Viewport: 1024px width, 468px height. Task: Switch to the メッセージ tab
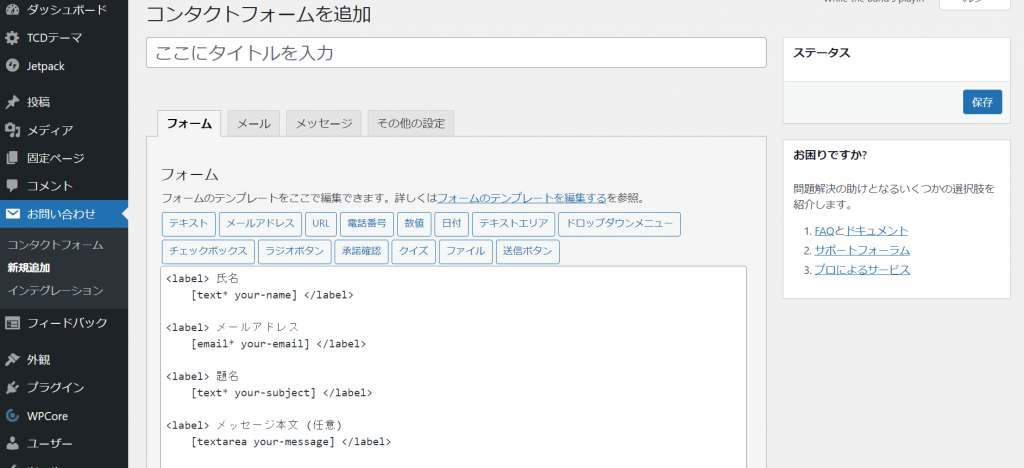coord(324,123)
